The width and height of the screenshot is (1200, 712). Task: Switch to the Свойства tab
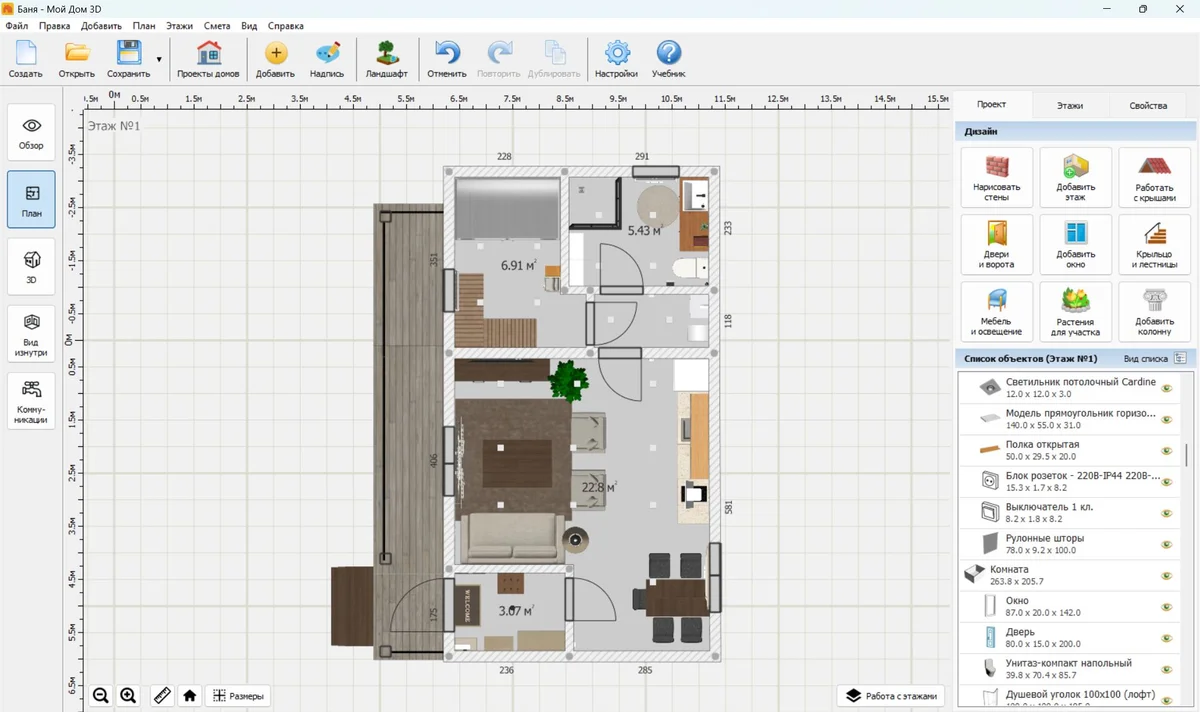[x=1147, y=105]
